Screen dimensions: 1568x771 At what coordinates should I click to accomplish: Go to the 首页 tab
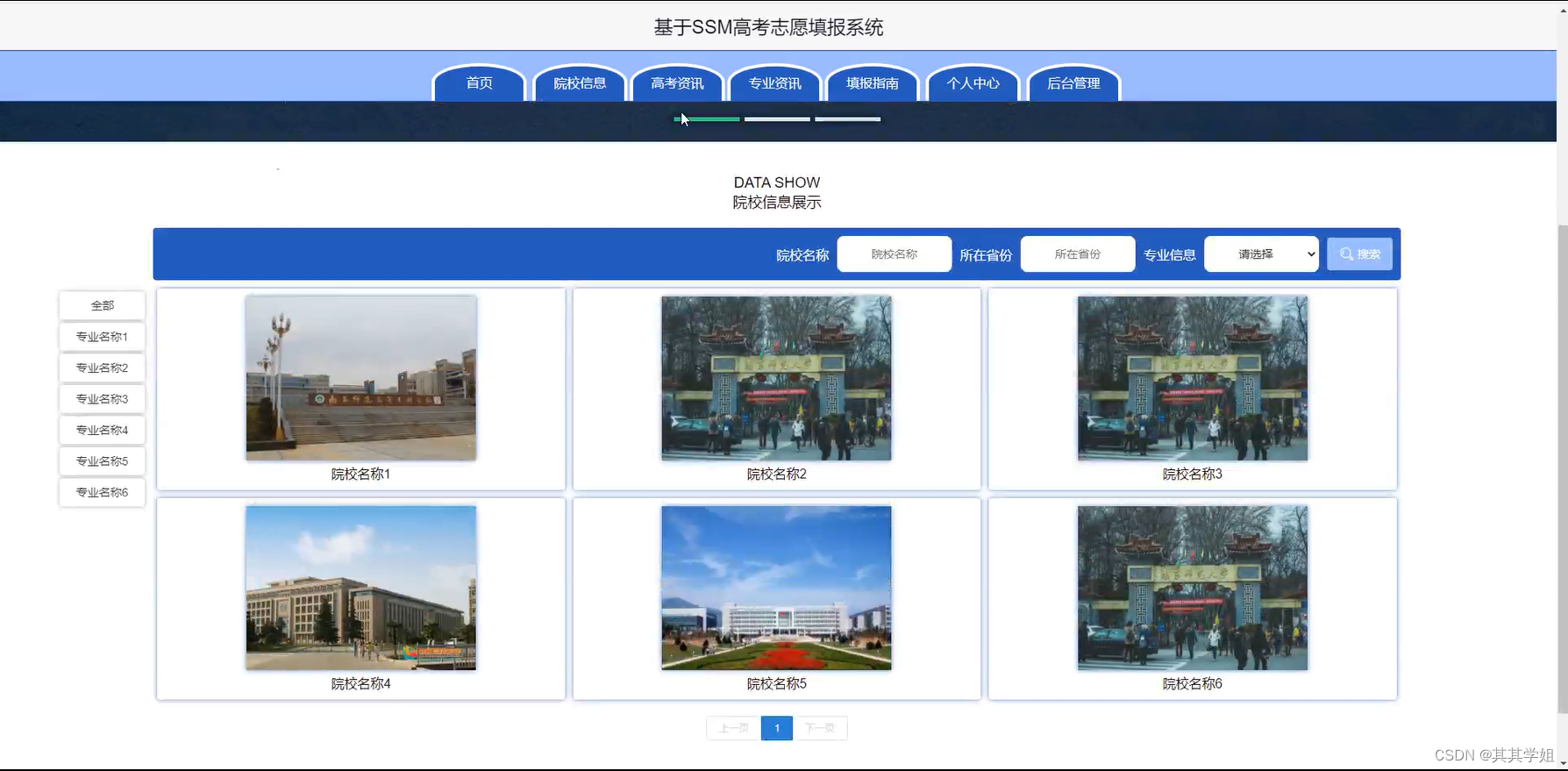[x=479, y=83]
